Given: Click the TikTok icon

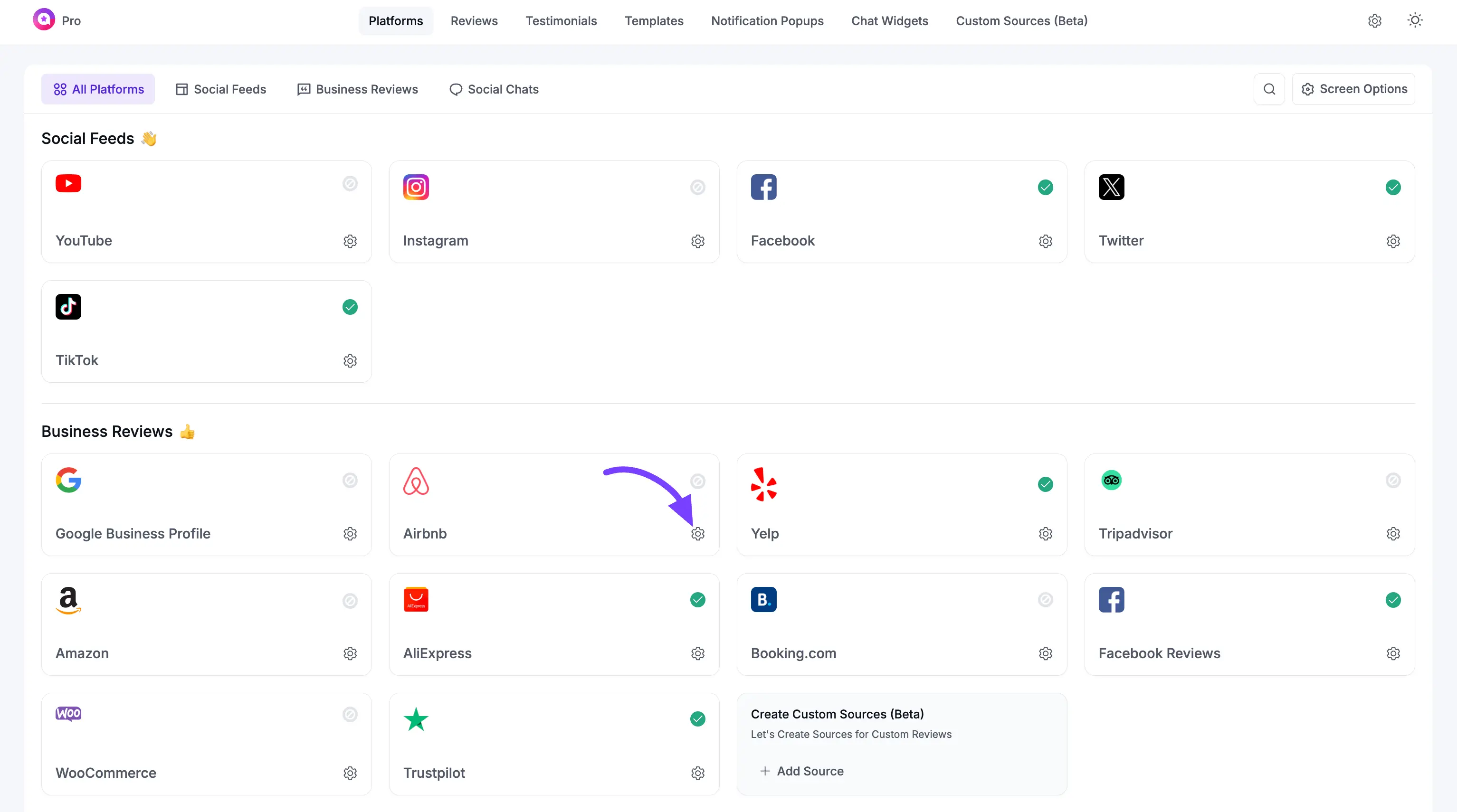Looking at the screenshot, I should [x=68, y=306].
